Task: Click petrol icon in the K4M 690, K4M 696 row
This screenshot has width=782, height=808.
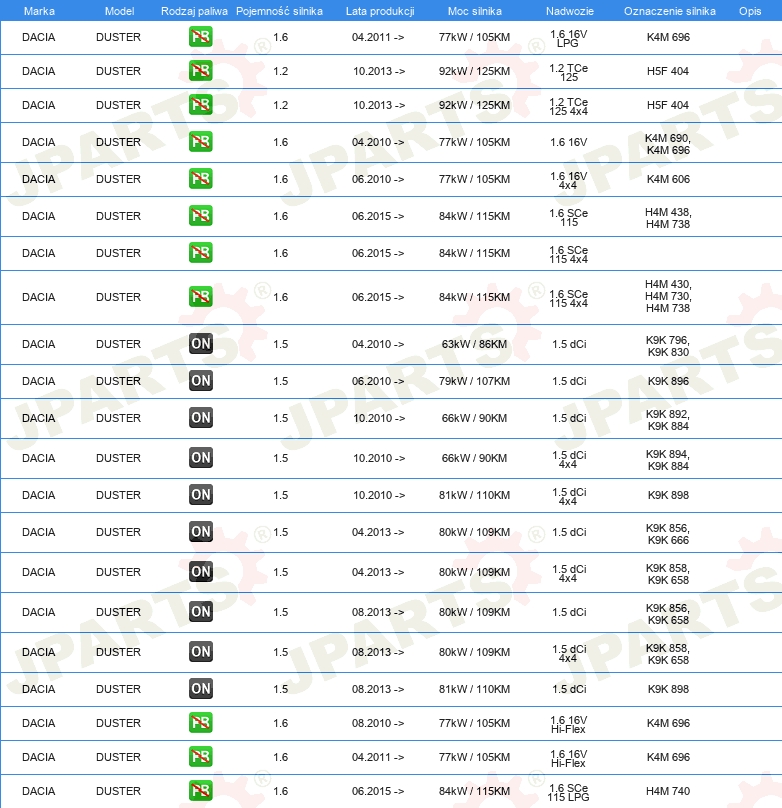Action: 200,142
